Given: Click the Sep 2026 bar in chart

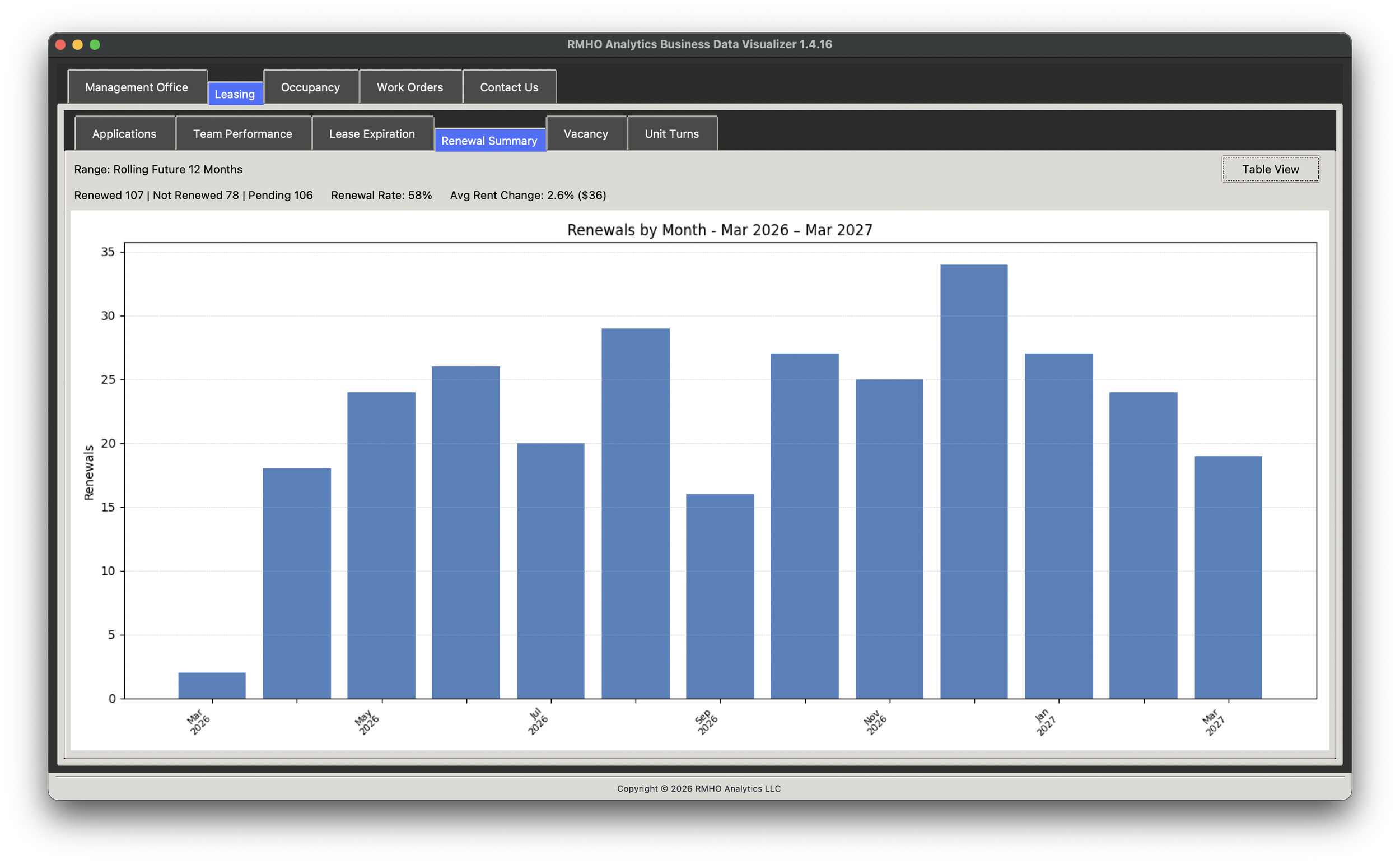Looking at the screenshot, I should pyautogui.click(x=720, y=596).
